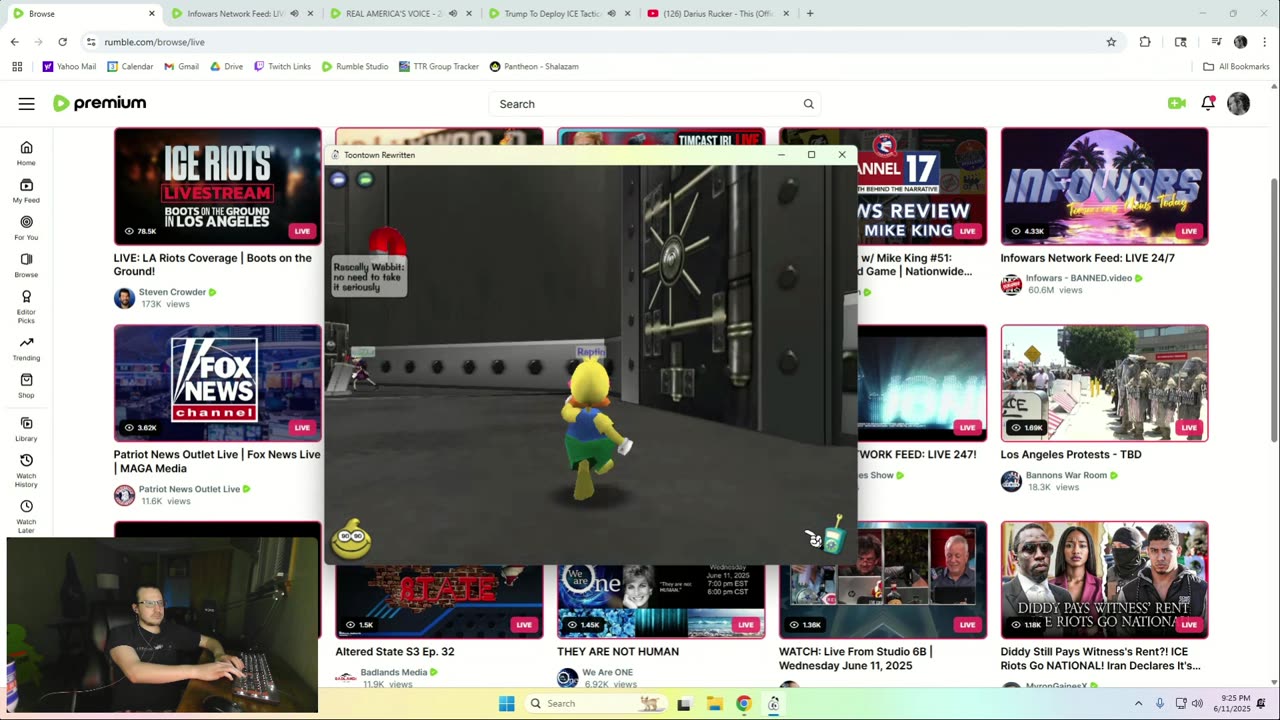Open the Diddy Pays Witness' Rent thumbnail

1104,580
